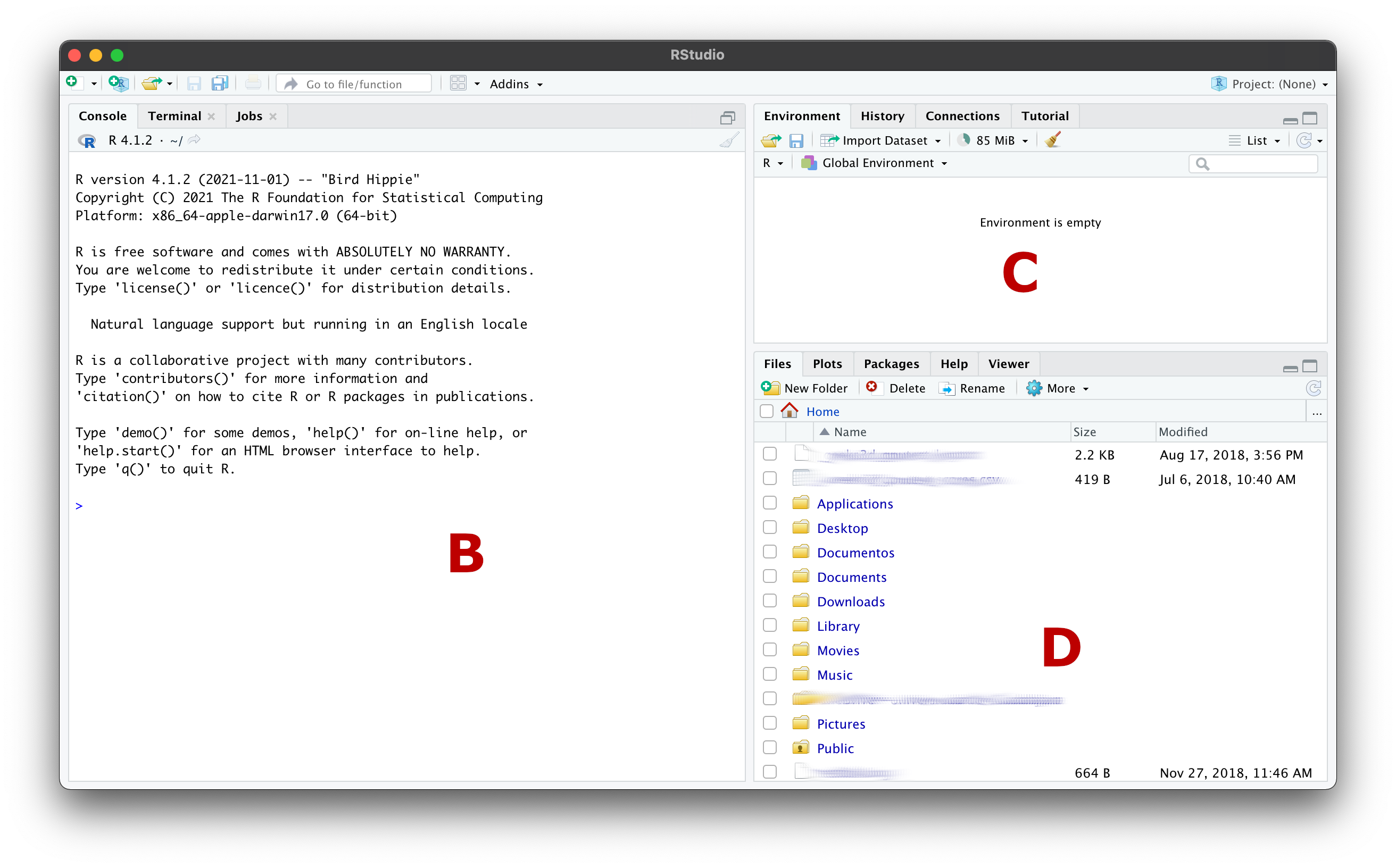The height and width of the screenshot is (868, 1396).
Task: Toggle the select-all checkbox beside Home
Action: 767,411
